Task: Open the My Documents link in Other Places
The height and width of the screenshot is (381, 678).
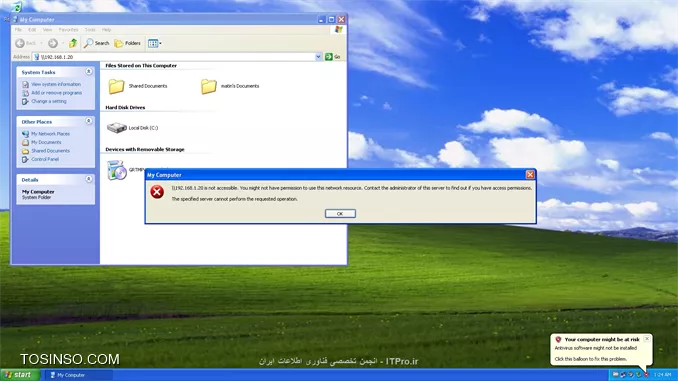Action: coord(46,142)
